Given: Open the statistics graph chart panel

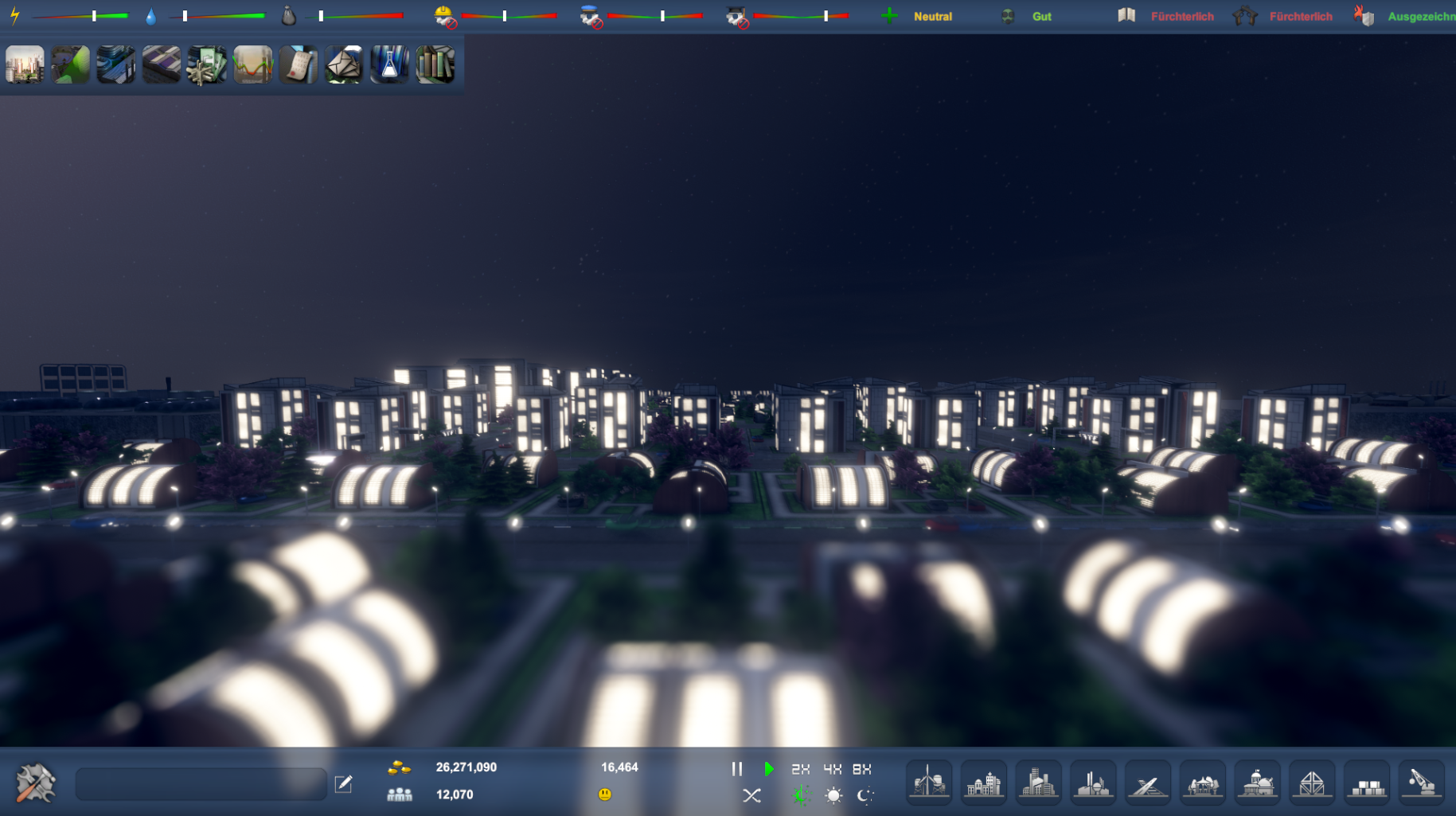Looking at the screenshot, I should [252, 64].
